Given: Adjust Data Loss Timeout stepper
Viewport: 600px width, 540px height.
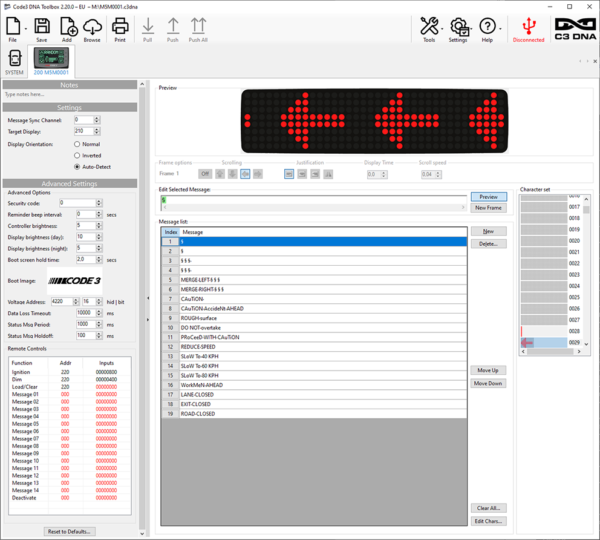Looking at the screenshot, I should 99,313.
